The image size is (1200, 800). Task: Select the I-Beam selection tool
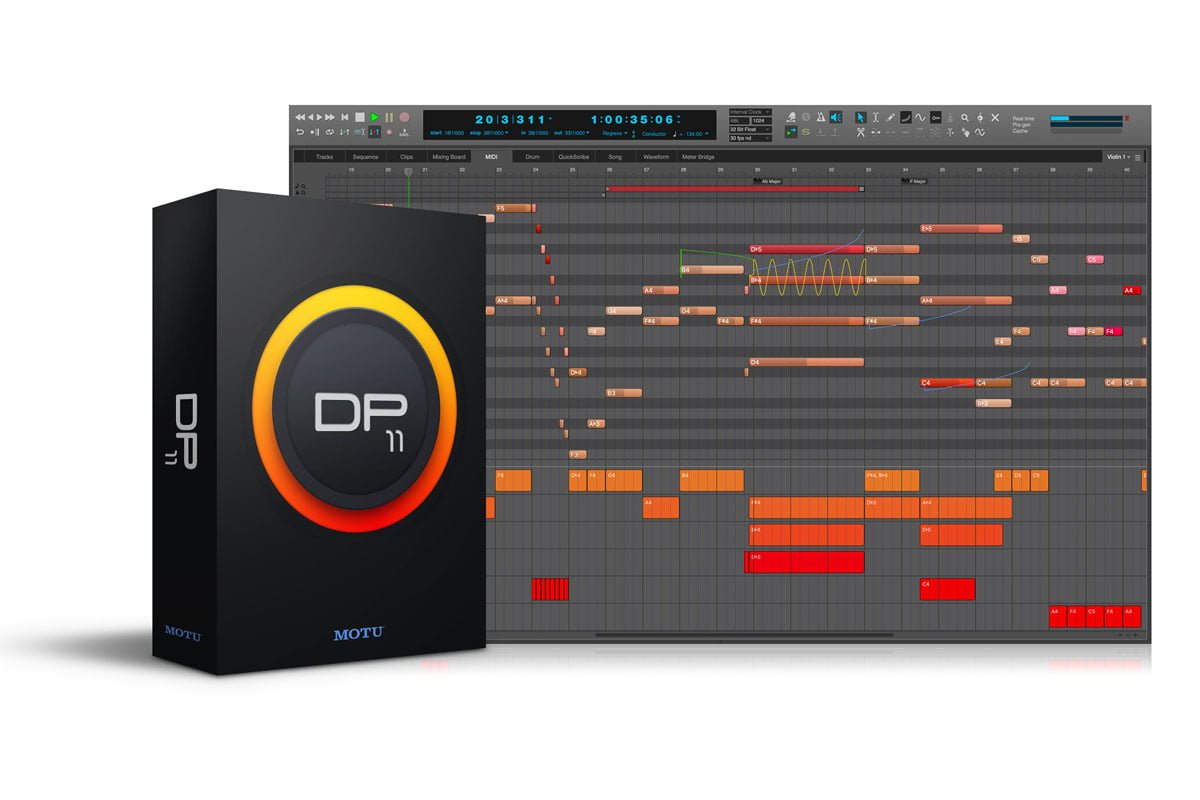pos(875,117)
